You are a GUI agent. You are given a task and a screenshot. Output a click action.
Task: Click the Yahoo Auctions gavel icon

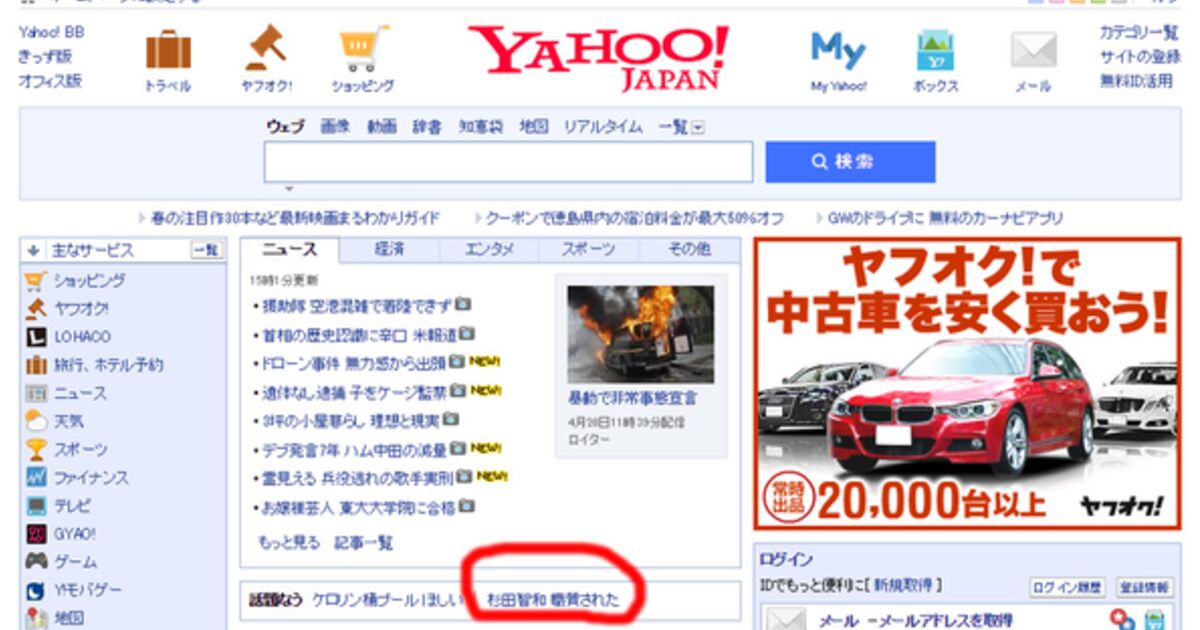point(266,48)
